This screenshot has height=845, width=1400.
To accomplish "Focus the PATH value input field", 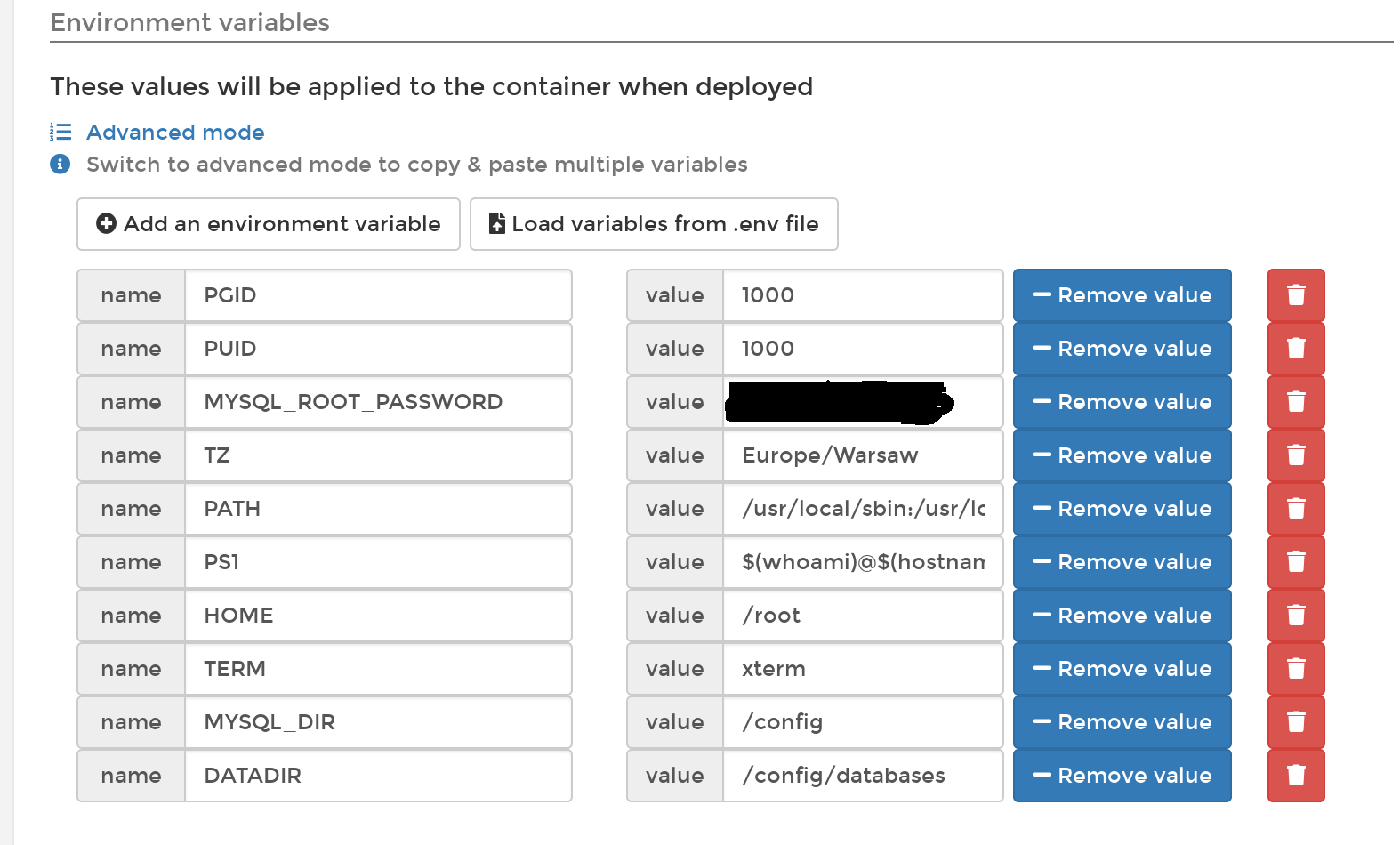I will pyautogui.click(x=862, y=509).
